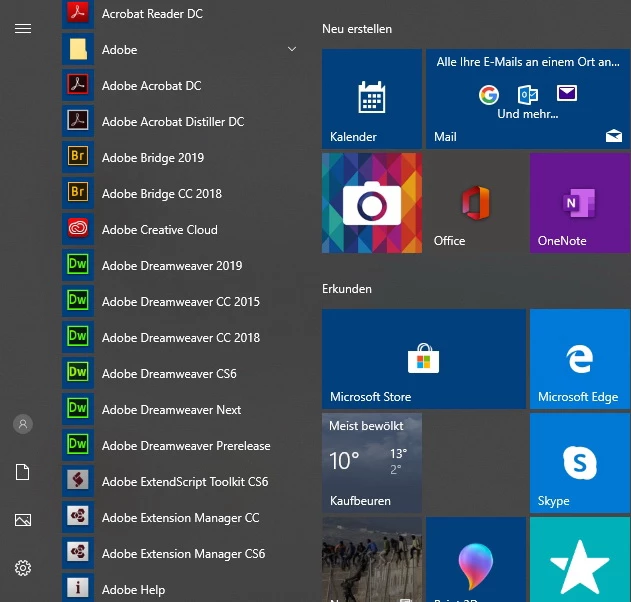Open Adobe Acrobat Distiller DC icon
This screenshot has height=602, width=631.
click(78, 121)
